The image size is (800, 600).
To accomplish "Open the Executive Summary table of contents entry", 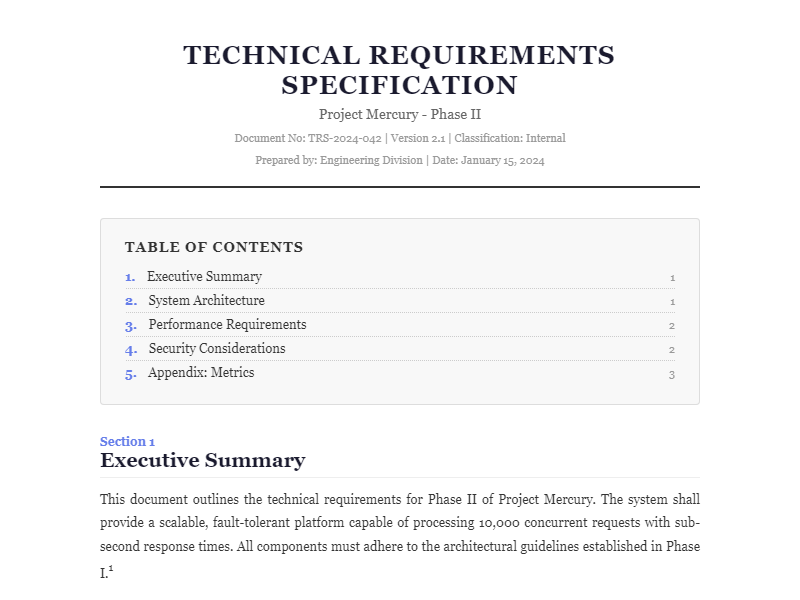I will coord(204,277).
